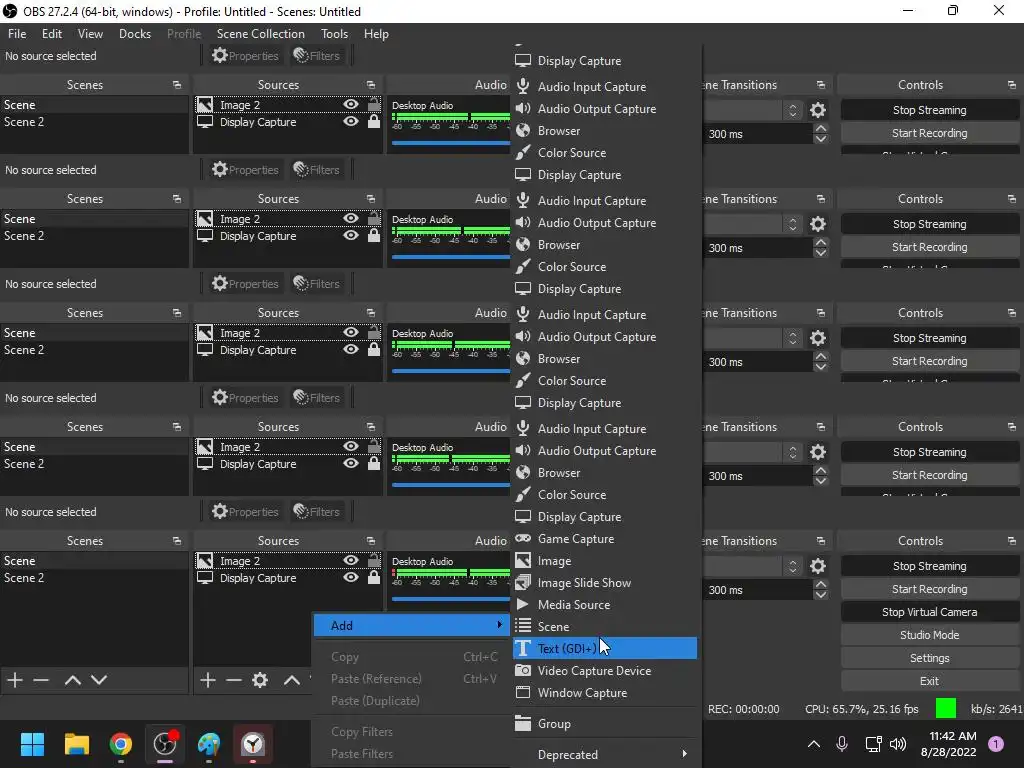Screen dimensions: 1024x768
Task: Click the CPU: 65.7%, 25.16 fps text
Action: pyautogui.click(x=861, y=709)
